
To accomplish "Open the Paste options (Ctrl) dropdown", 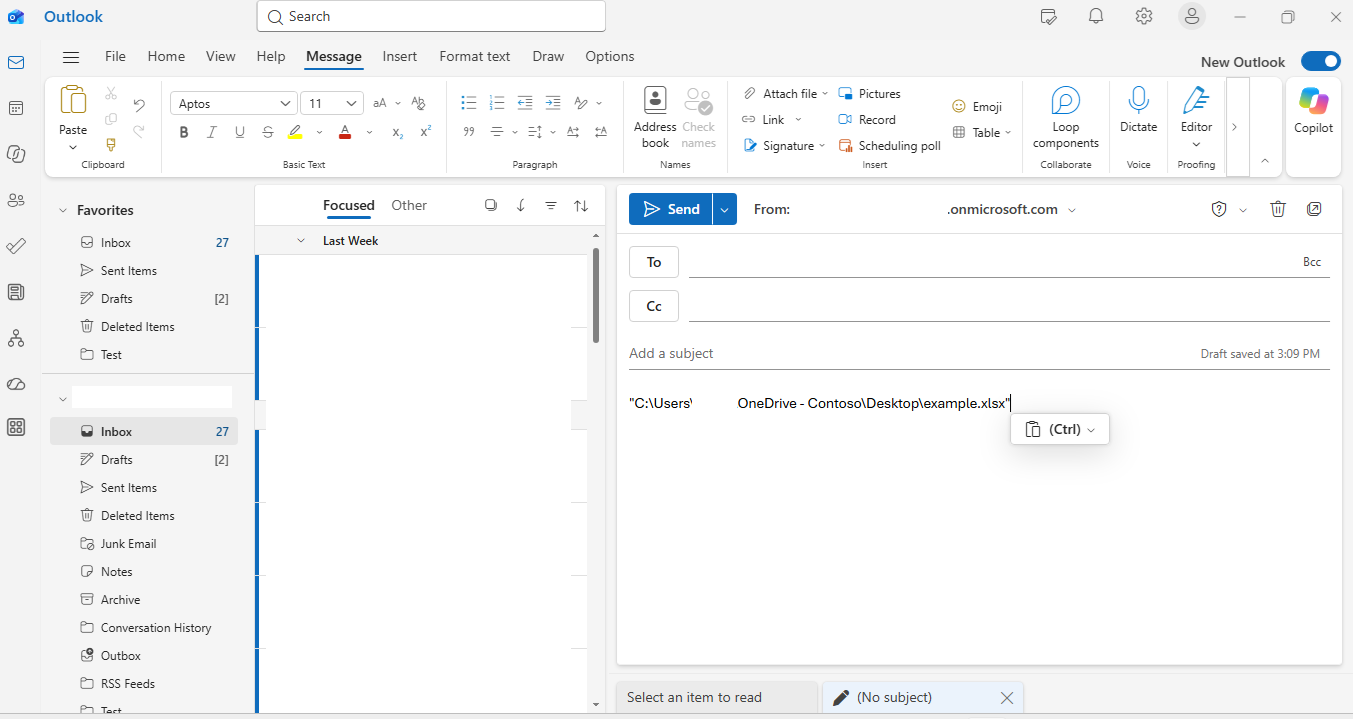I will coord(1060,429).
